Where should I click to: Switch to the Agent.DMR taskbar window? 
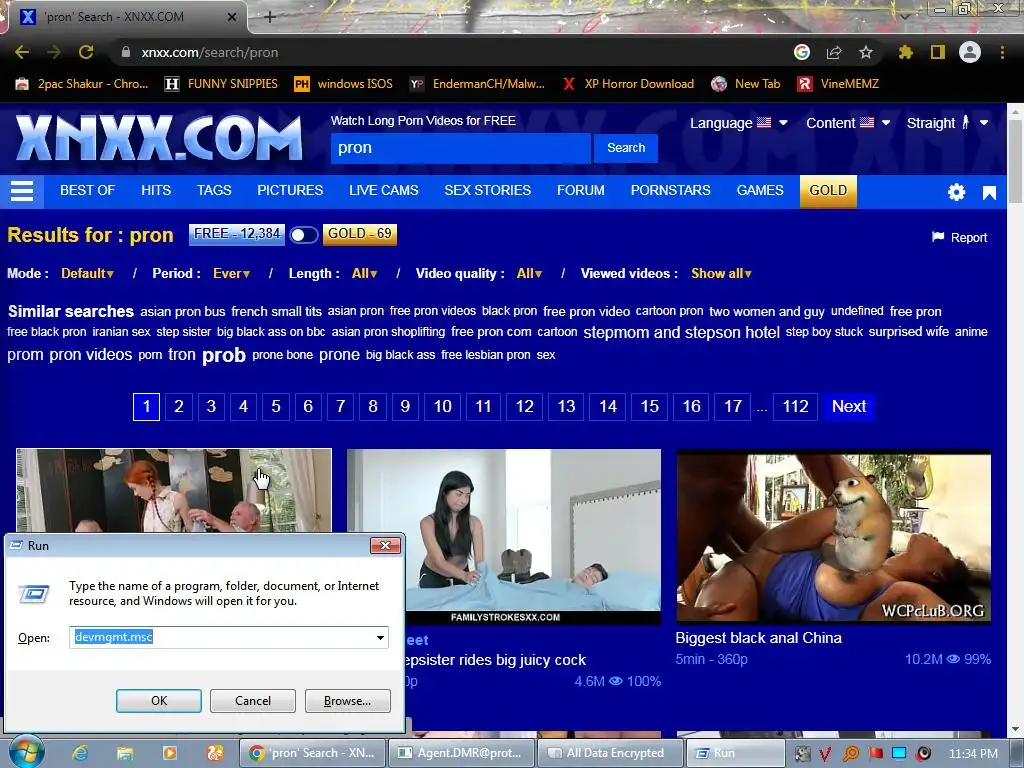(x=461, y=753)
